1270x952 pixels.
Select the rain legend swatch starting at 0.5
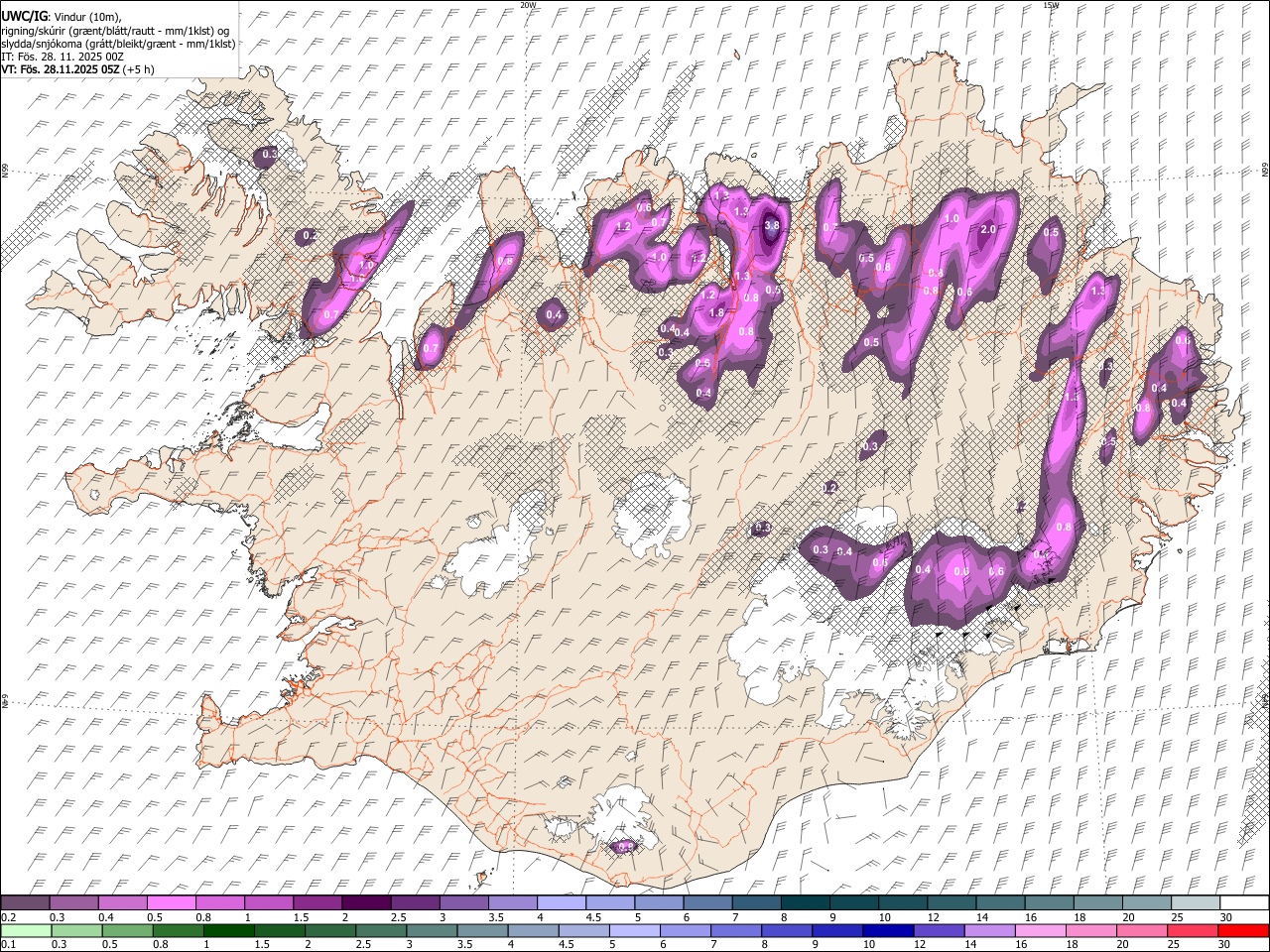127,931
